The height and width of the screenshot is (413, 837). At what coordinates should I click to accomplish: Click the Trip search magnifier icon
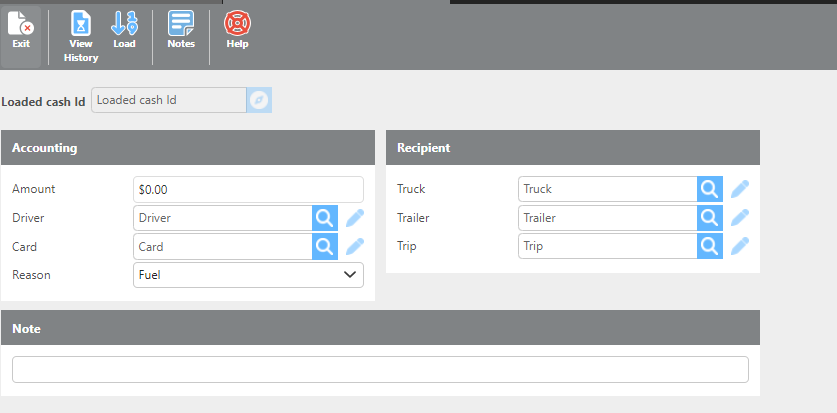click(x=709, y=246)
